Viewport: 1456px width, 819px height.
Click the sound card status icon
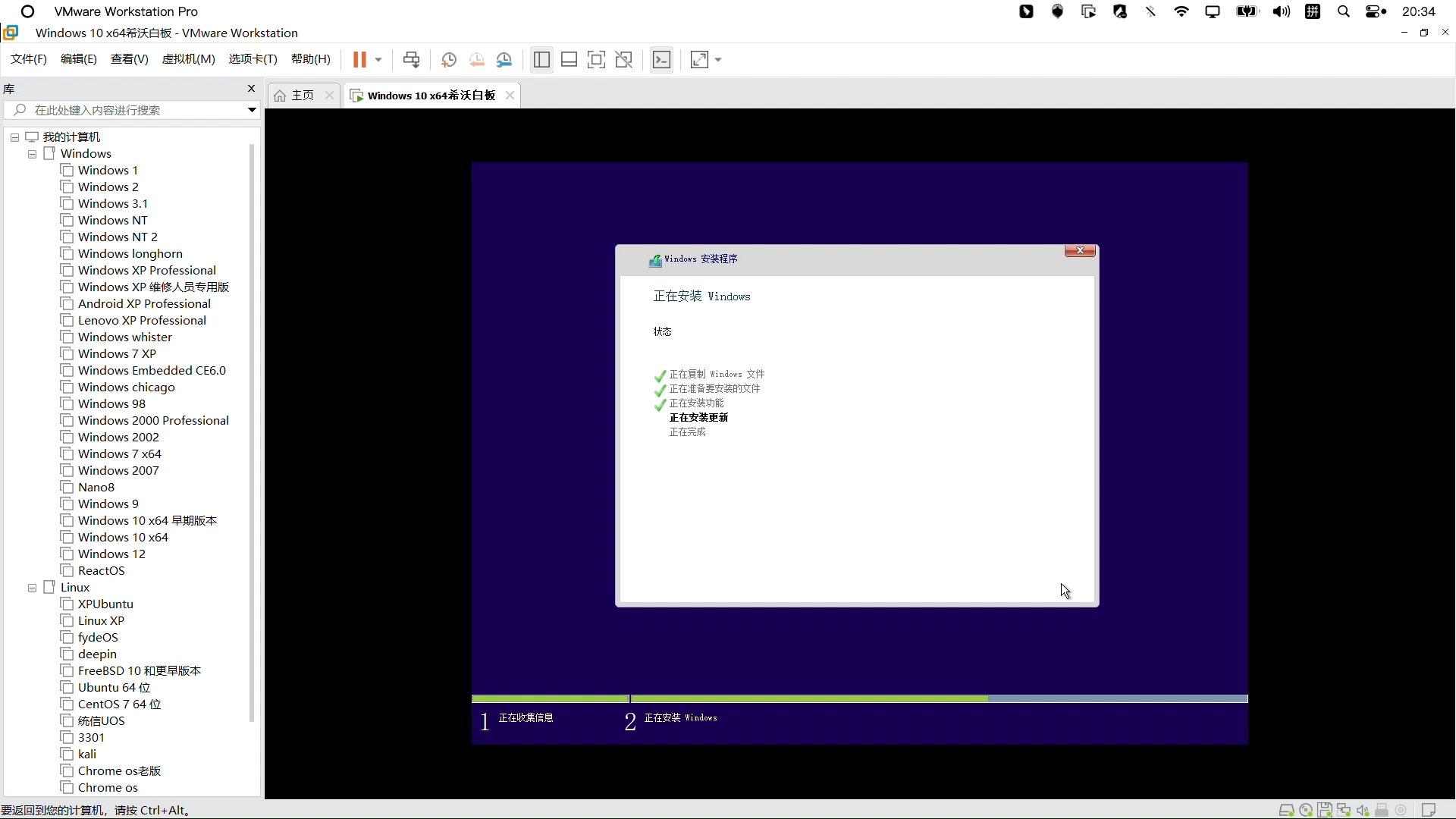(1363, 811)
